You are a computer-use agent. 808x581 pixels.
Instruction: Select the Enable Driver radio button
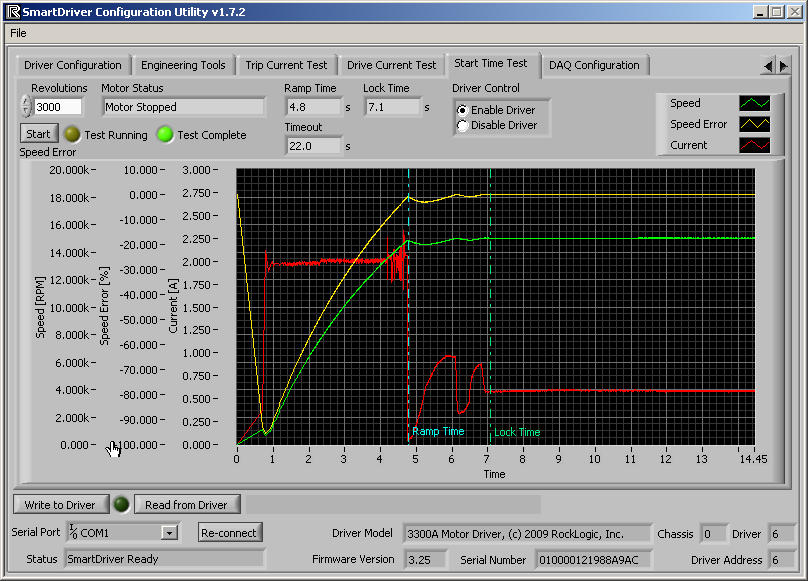click(x=462, y=110)
